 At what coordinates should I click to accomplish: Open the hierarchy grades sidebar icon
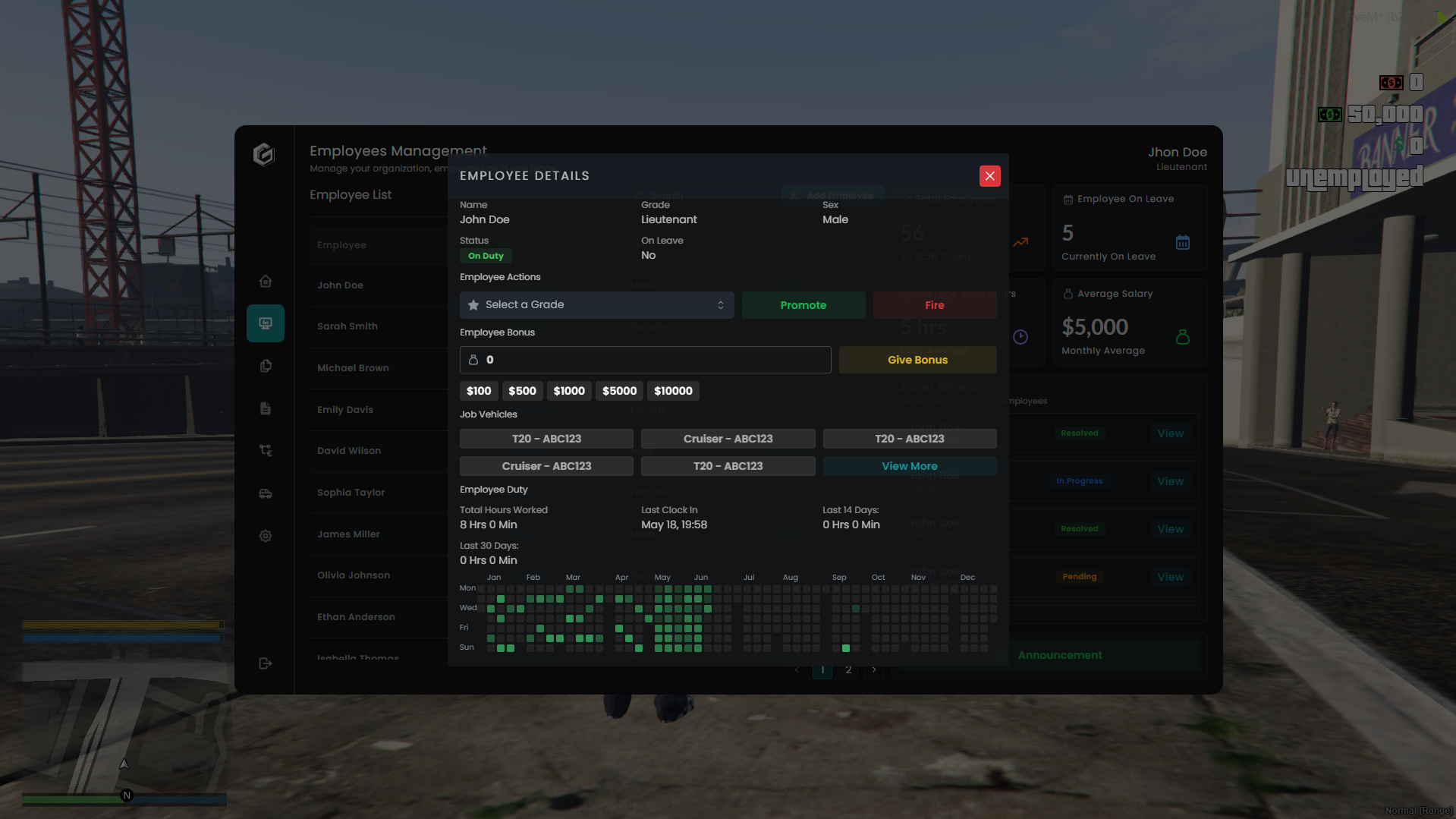pos(266,451)
